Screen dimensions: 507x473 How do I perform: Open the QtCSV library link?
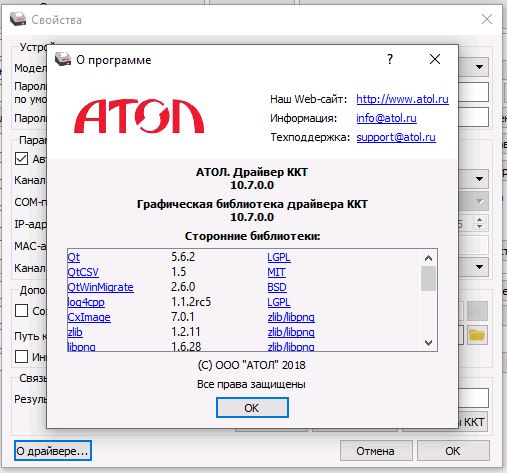83,272
